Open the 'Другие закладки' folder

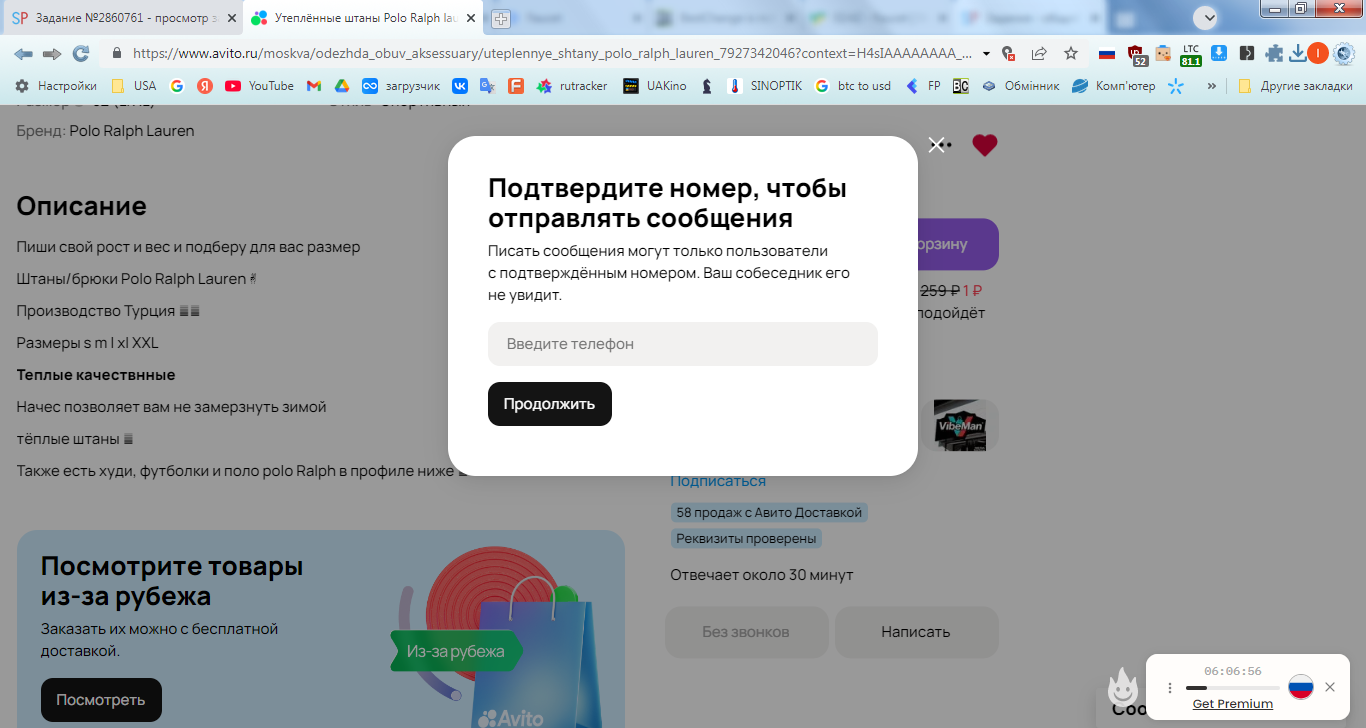(x=1296, y=86)
